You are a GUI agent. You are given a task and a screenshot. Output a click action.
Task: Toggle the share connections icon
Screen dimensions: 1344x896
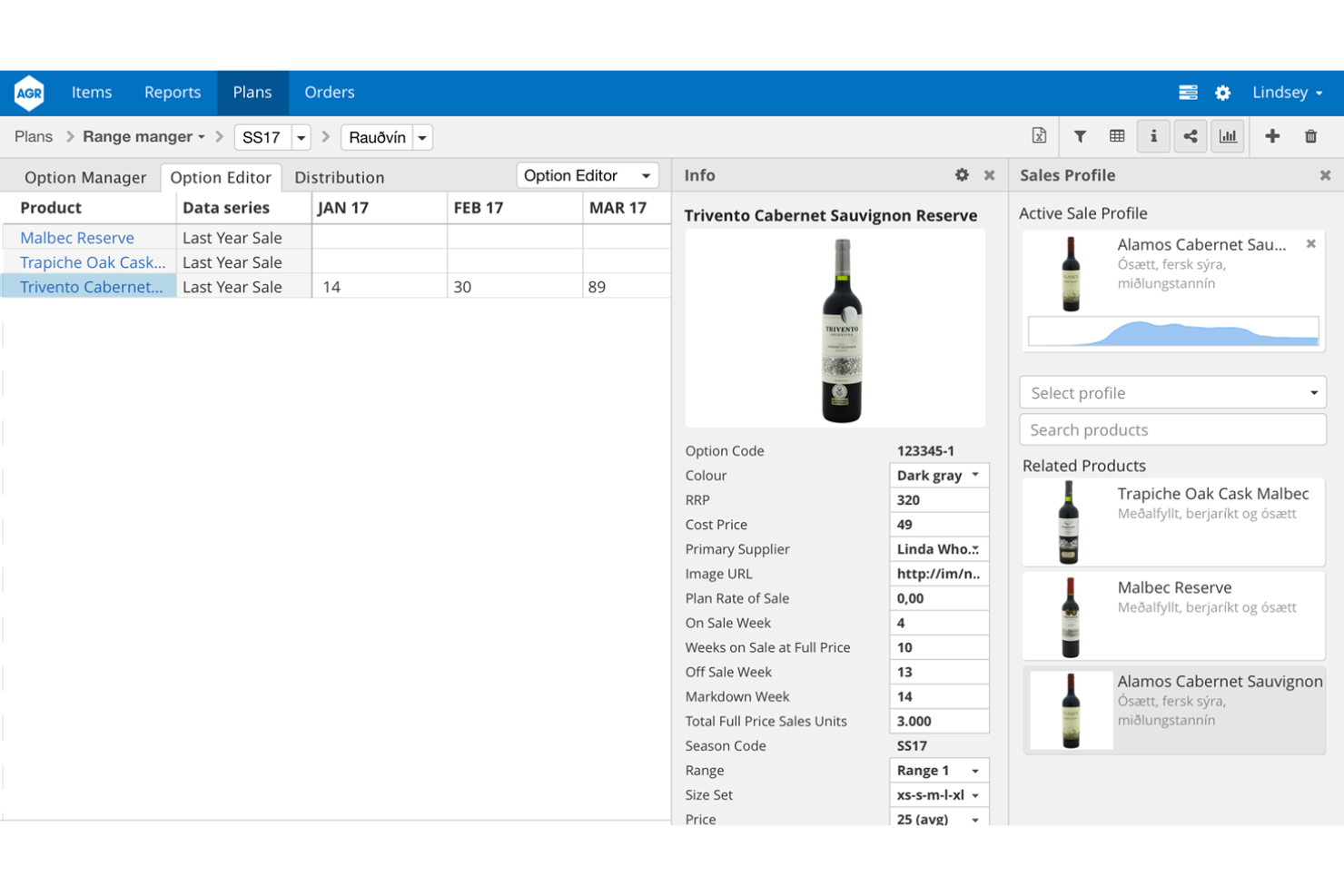(x=1191, y=136)
